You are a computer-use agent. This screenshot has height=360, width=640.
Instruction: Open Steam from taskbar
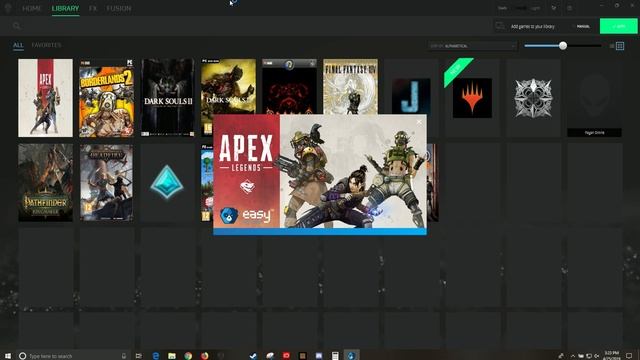[253, 356]
